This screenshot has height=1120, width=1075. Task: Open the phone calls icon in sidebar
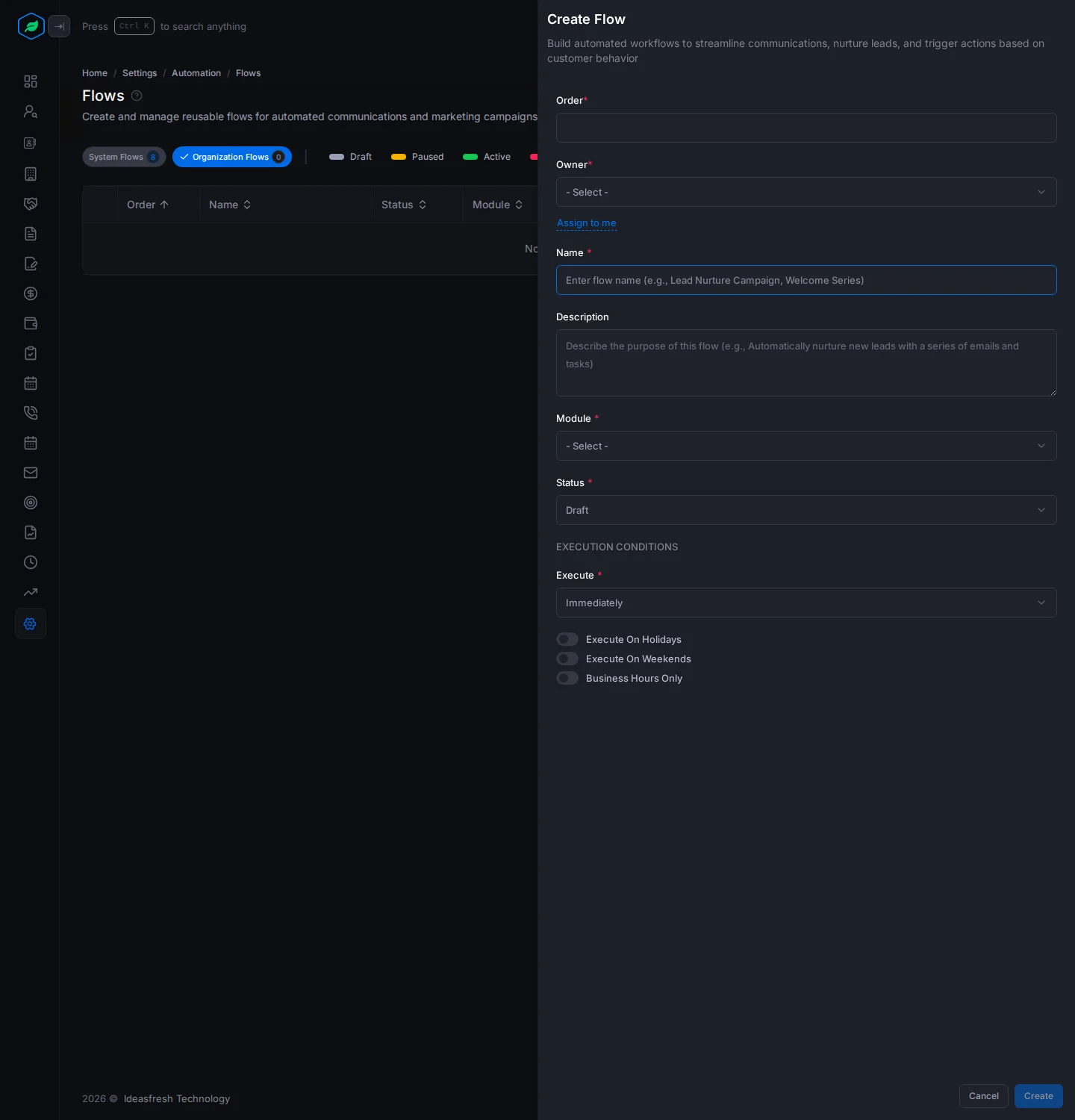(31, 413)
